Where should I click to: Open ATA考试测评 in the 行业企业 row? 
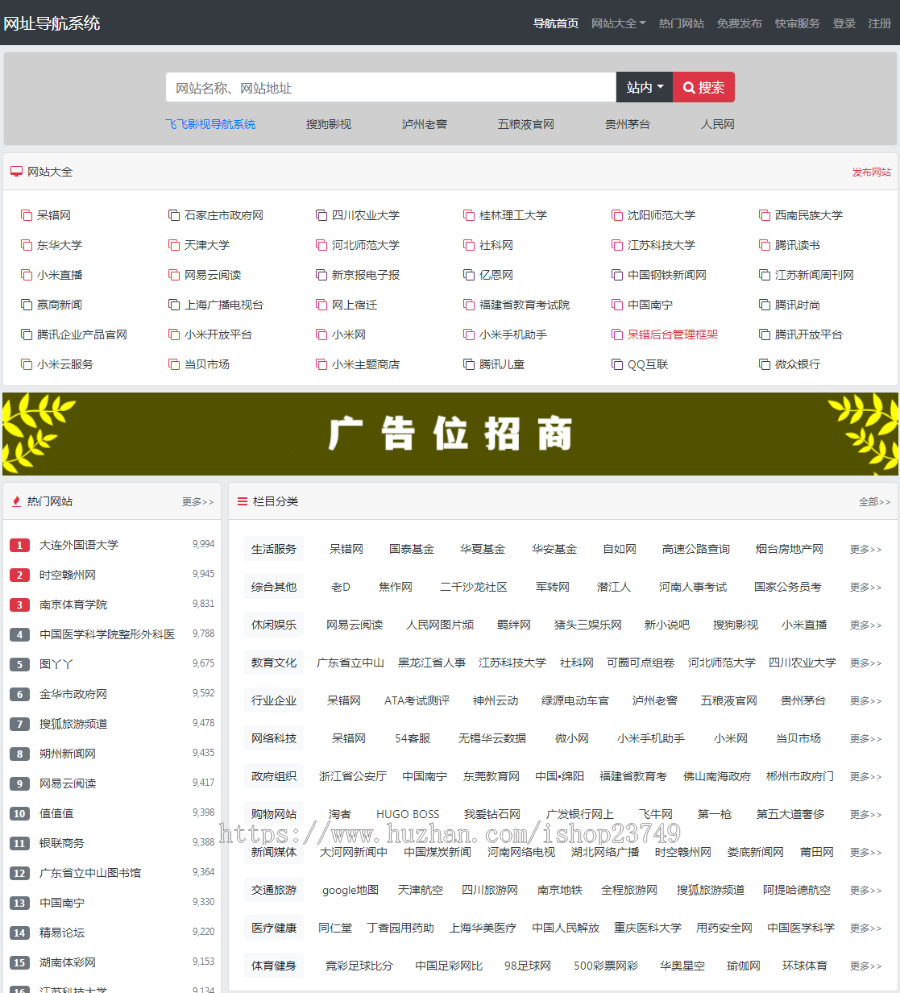click(x=417, y=700)
